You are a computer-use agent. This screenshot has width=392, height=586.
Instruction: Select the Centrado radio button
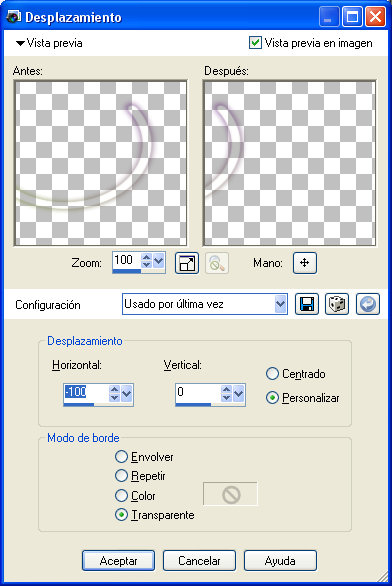tap(272, 373)
